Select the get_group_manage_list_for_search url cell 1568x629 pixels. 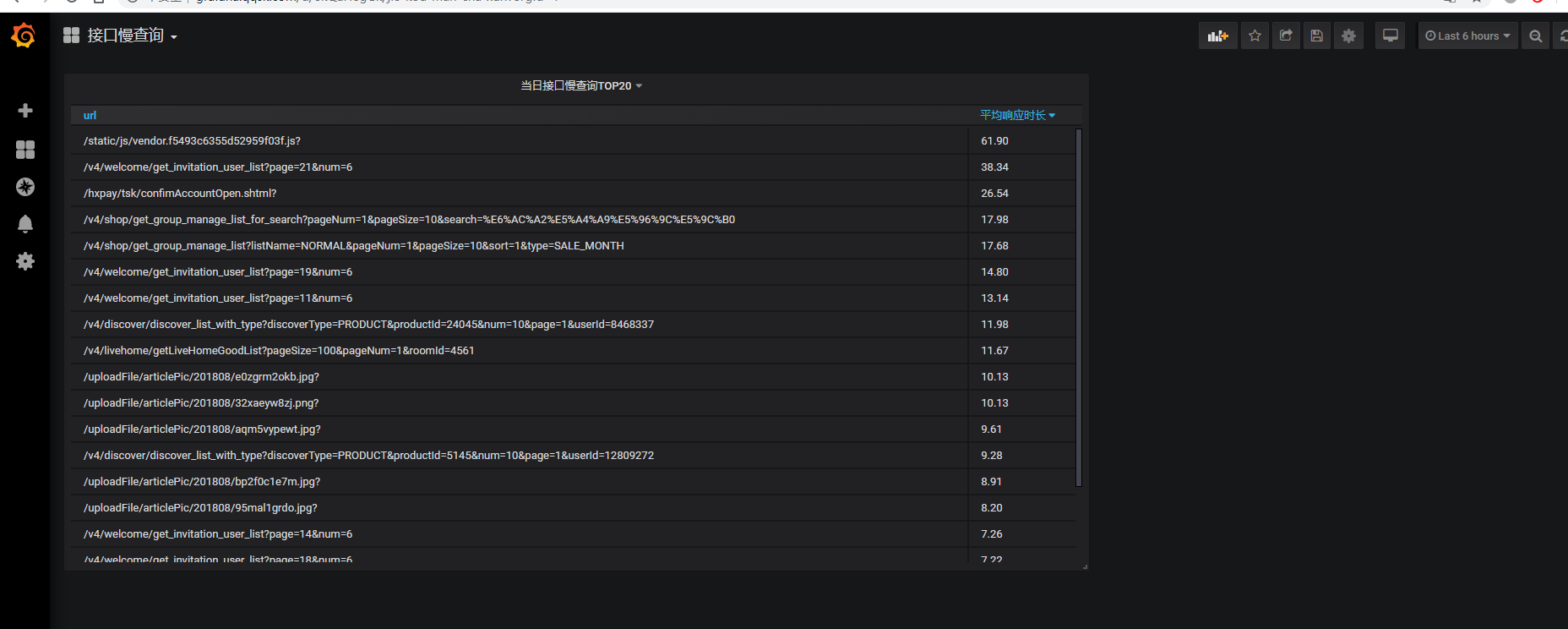520,219
